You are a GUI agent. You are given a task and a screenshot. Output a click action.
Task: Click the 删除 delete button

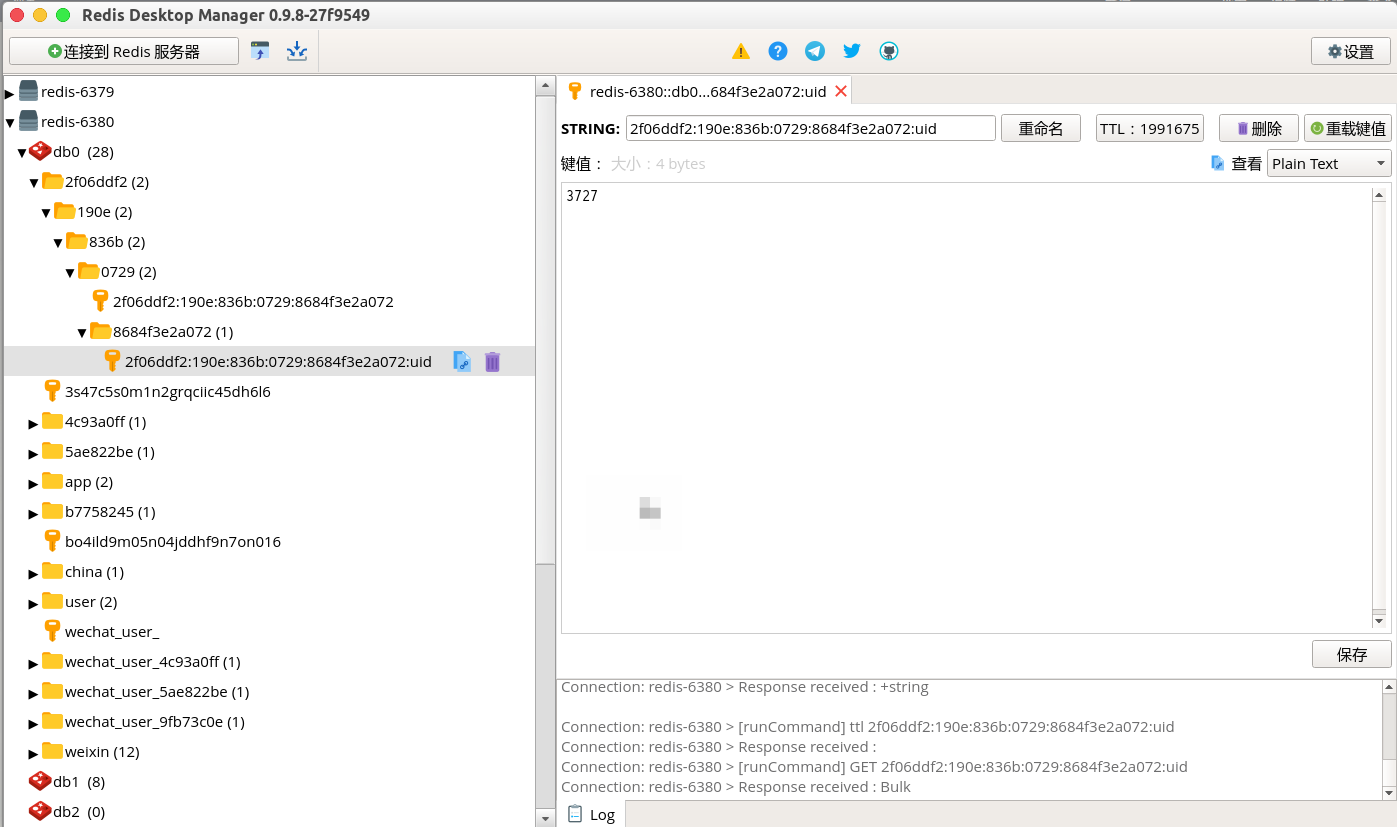click(x=1259, y=128)
